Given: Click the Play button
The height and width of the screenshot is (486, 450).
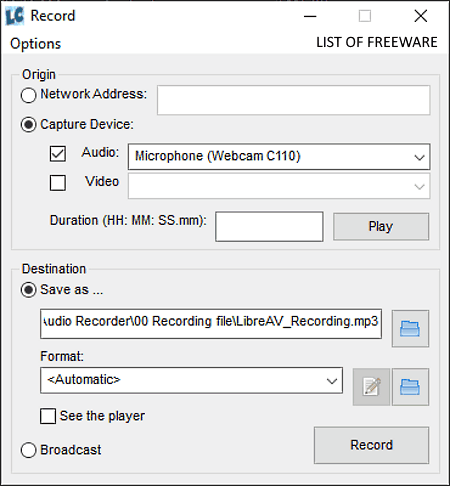Looking at the screenshot, I should (x=381, y=226).
